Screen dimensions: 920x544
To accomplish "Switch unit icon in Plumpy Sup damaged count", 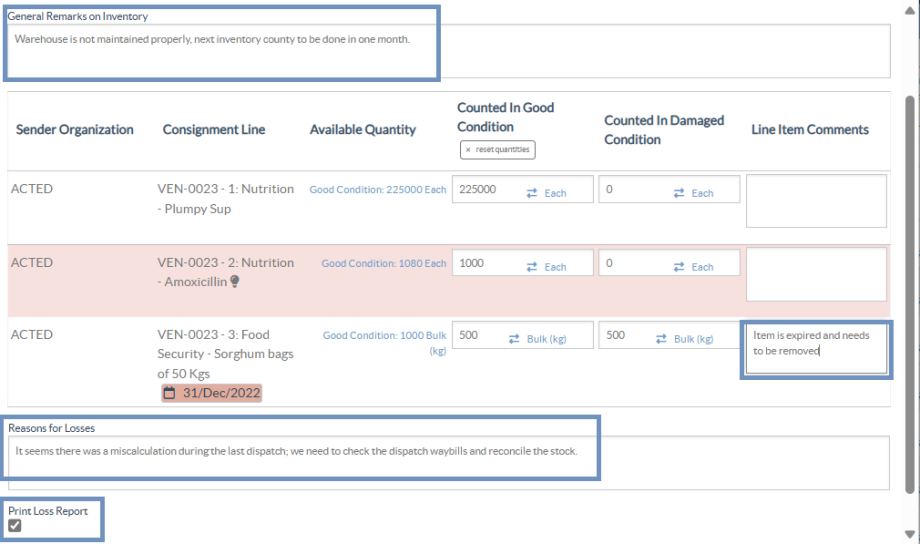I will click(x=679, y=193).
